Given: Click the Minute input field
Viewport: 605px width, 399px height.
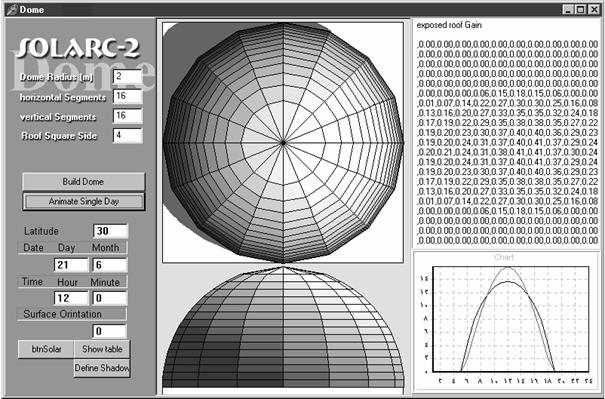Looking at the screenshot, I should (110, 298).
